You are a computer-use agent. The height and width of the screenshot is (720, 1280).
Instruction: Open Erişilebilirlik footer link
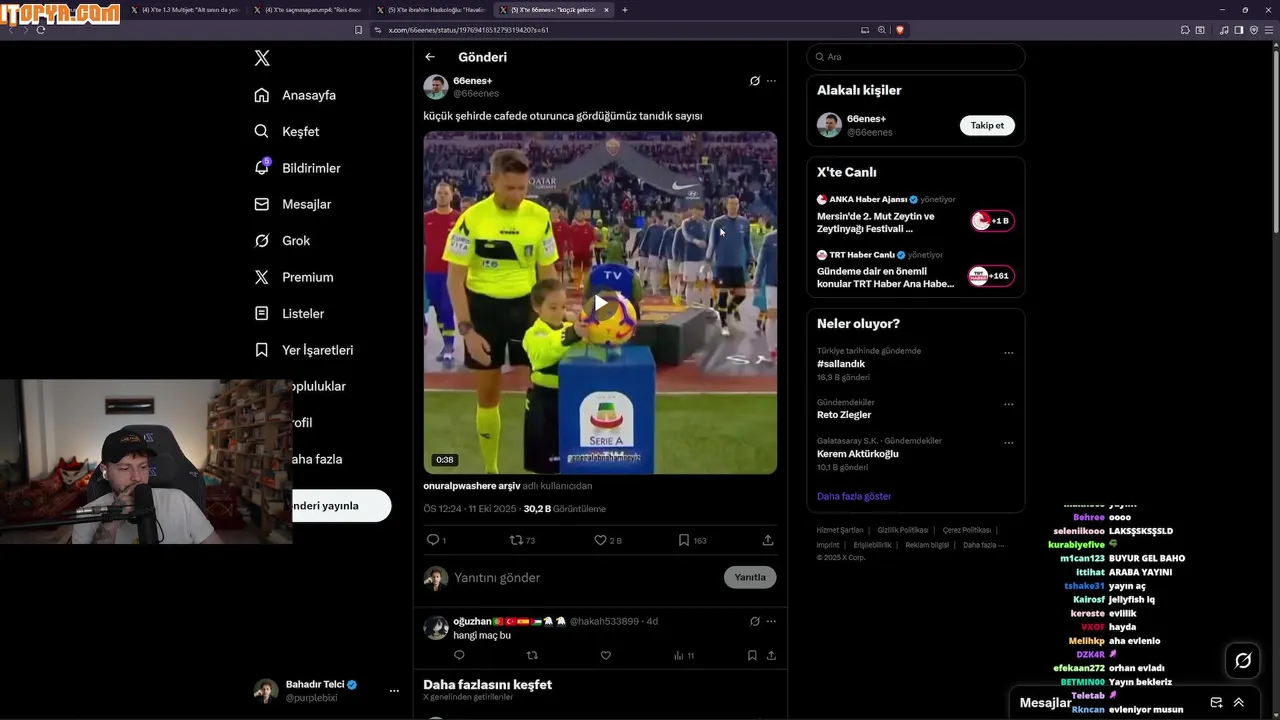(x=873, y=545)
